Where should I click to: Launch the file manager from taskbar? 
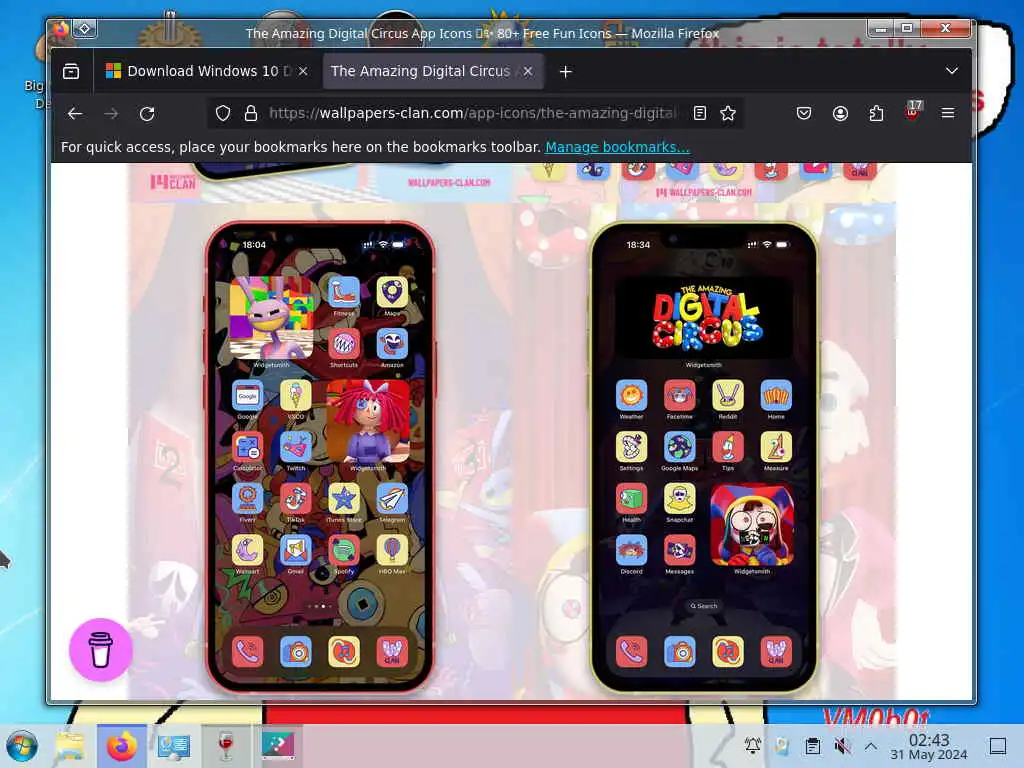[x=71, y=746]
